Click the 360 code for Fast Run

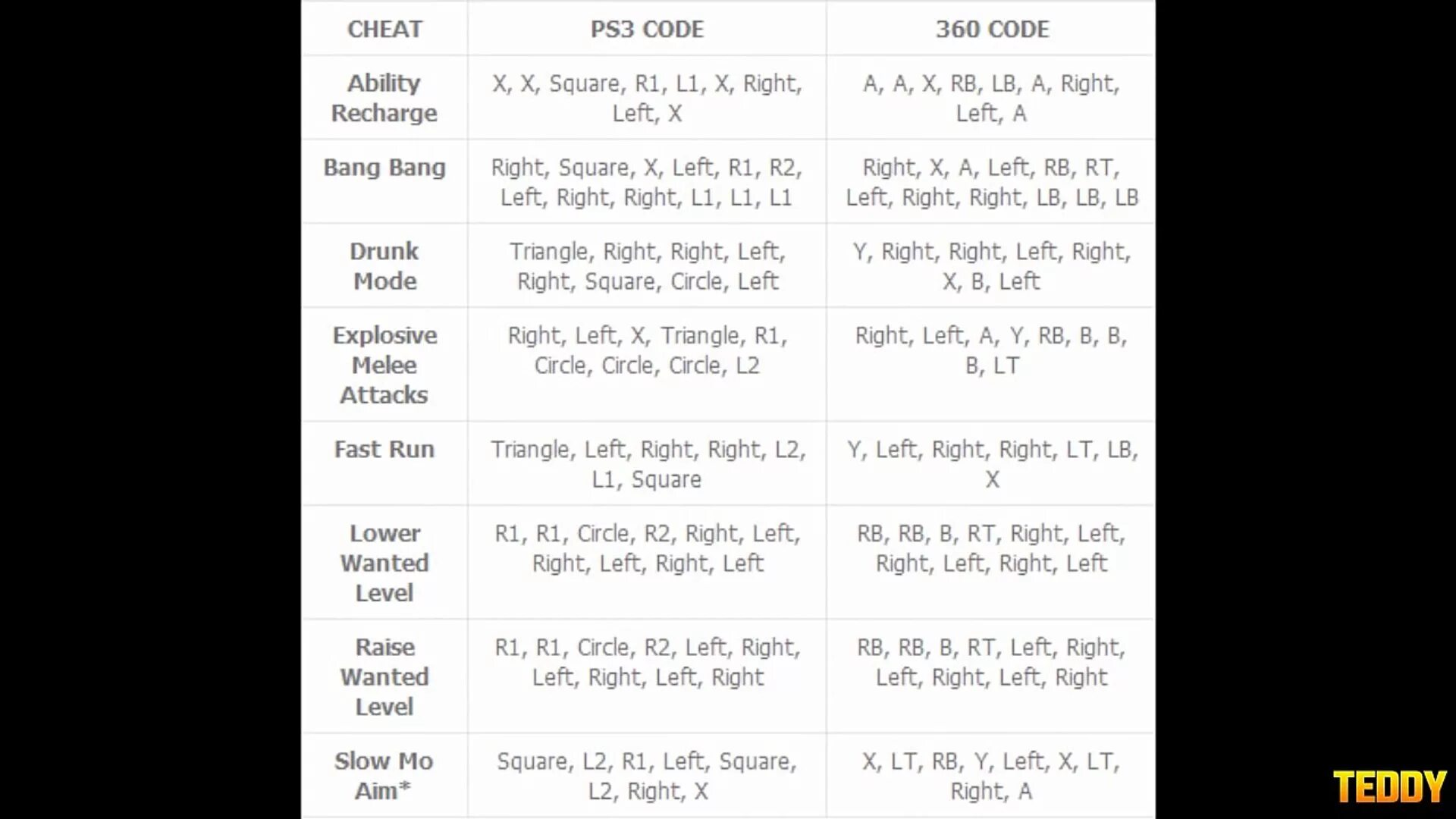(991, 463)
